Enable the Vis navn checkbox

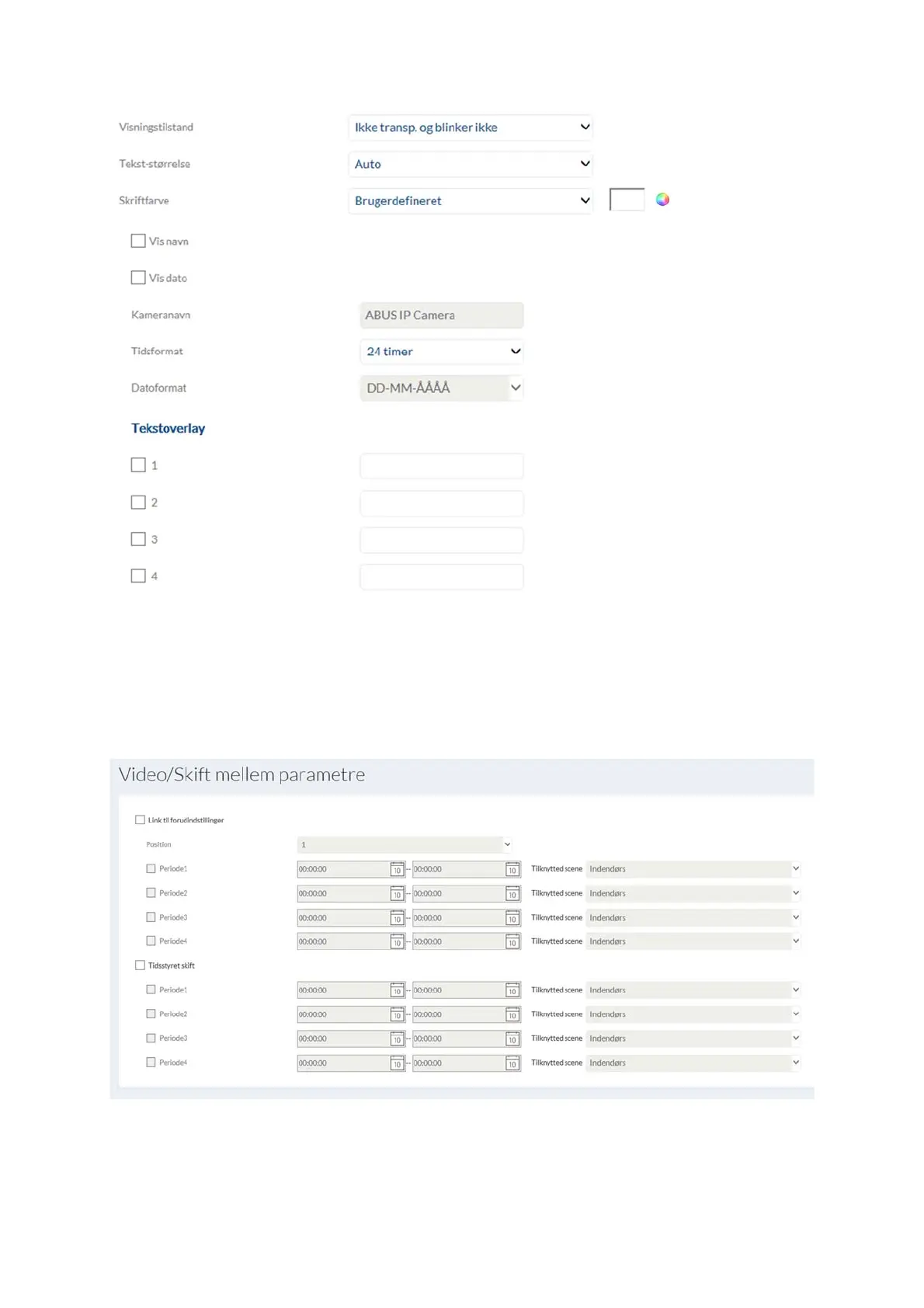[138, 241]
